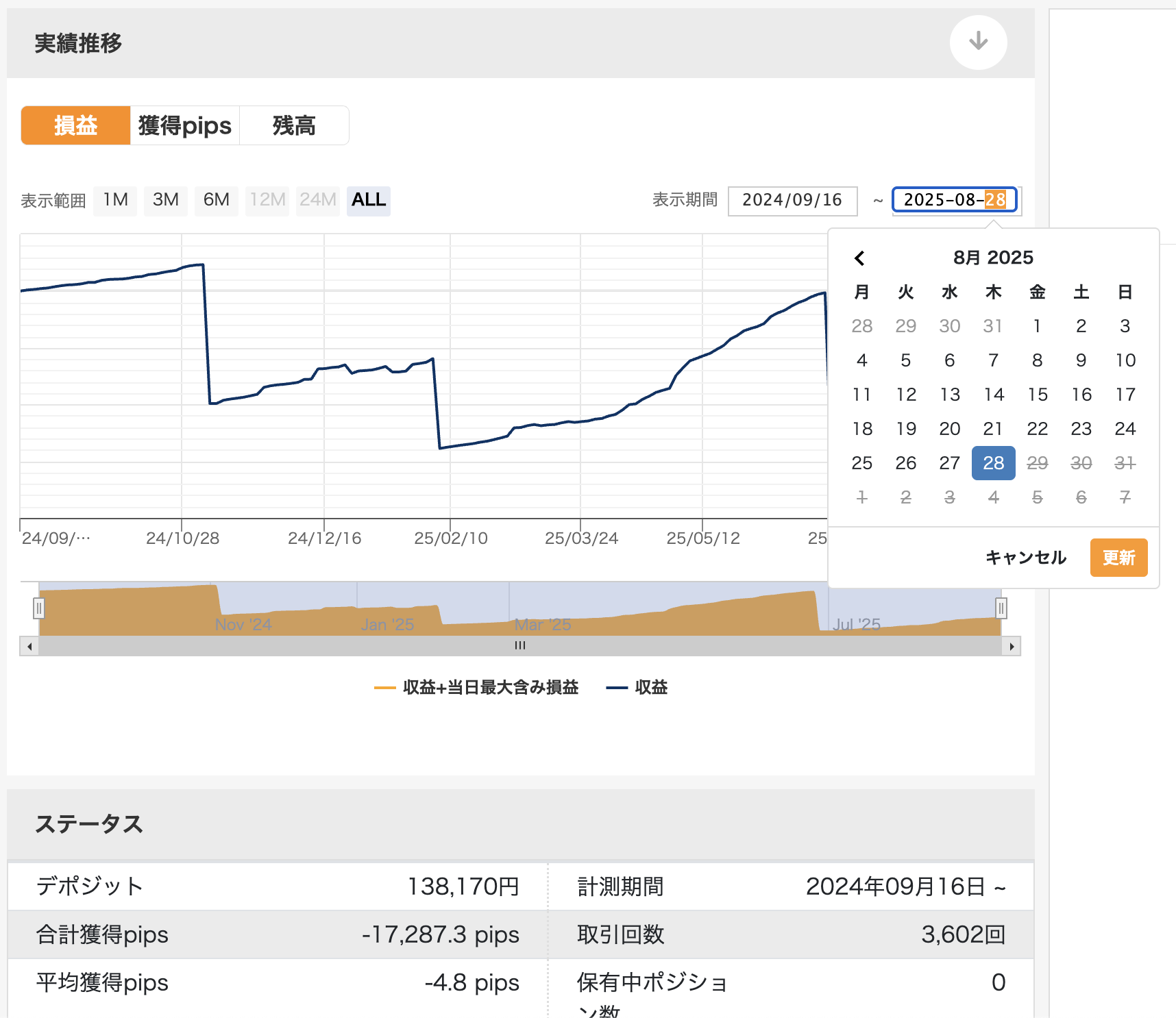Click the horizontal scrollbar thumb
This screenshot has width=1176, height=1018.
point(519,645)
